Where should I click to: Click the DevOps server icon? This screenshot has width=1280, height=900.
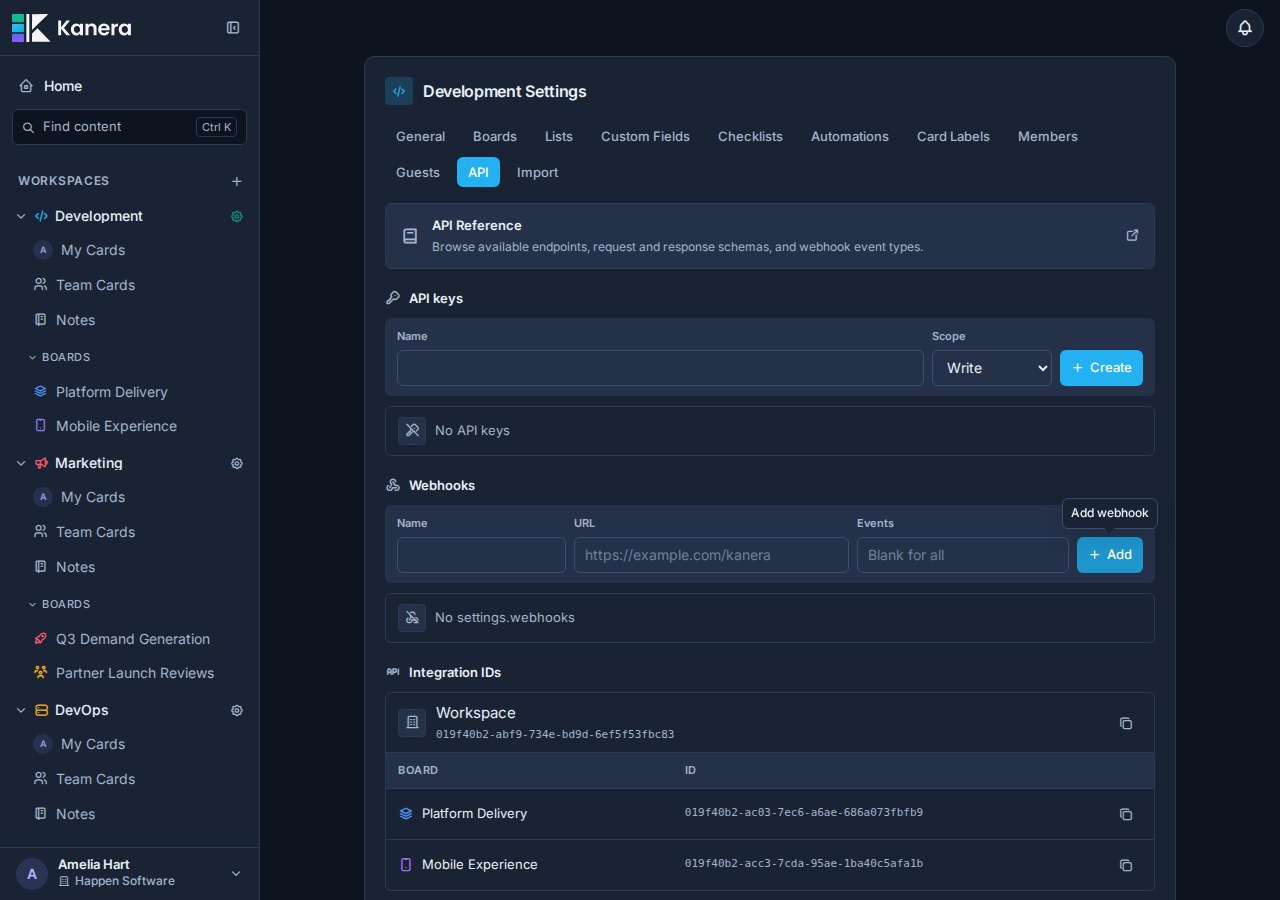click(41, 710)
